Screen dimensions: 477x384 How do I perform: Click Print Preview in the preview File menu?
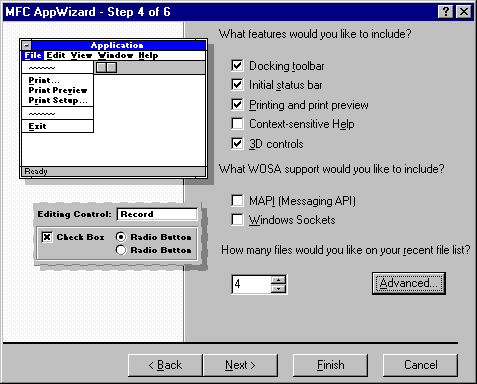(58, 90)
